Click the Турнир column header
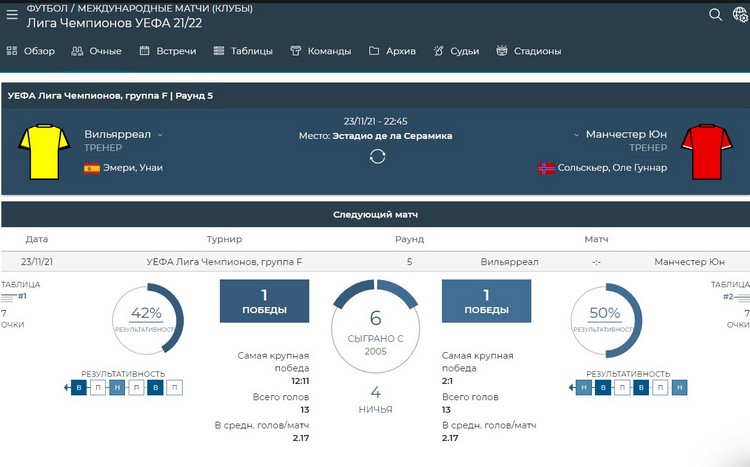 224,239
